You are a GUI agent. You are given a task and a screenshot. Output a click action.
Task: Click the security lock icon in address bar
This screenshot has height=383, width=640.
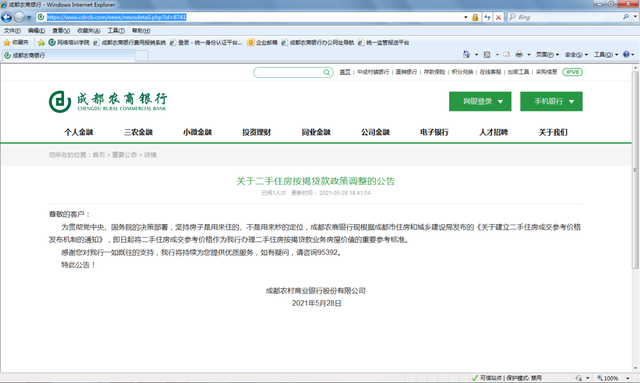click(x=475, y=17)
